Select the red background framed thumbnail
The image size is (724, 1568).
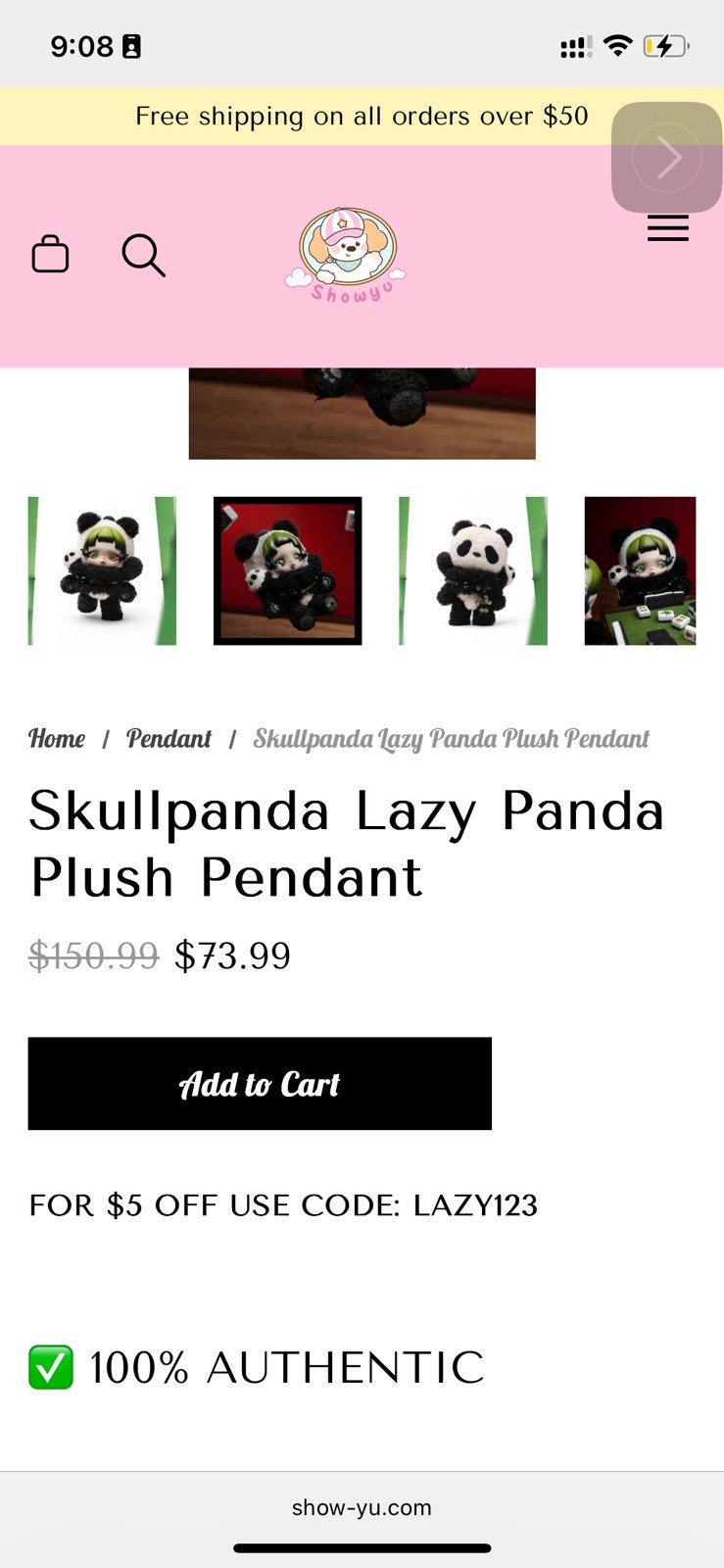[x=288, y=570]
